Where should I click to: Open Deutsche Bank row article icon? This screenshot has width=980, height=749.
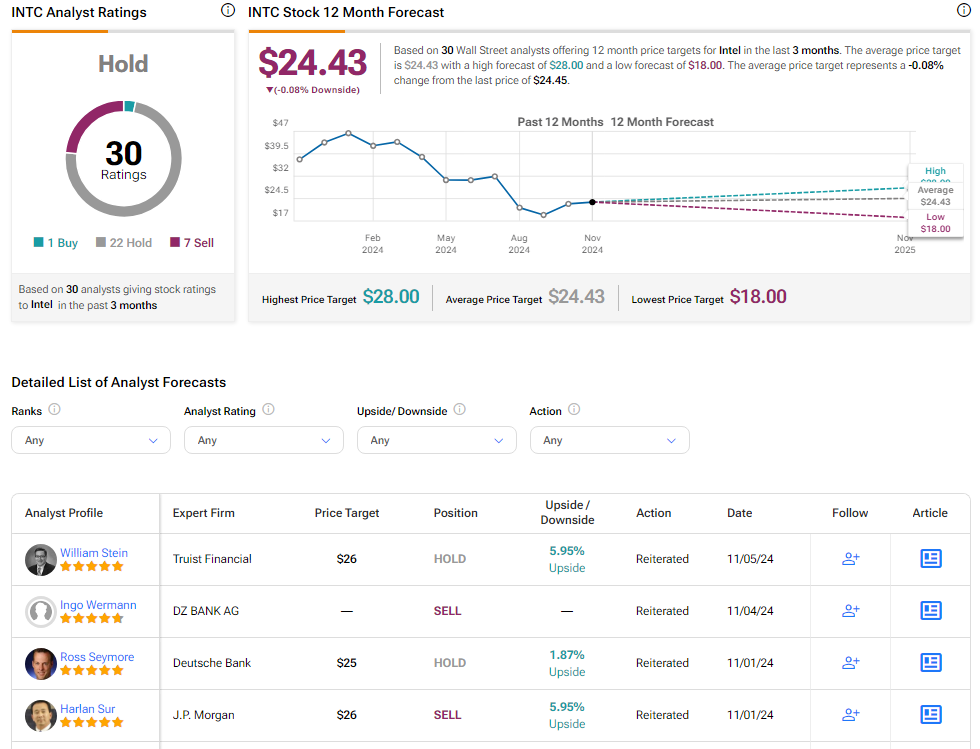[x=930, y=663]
